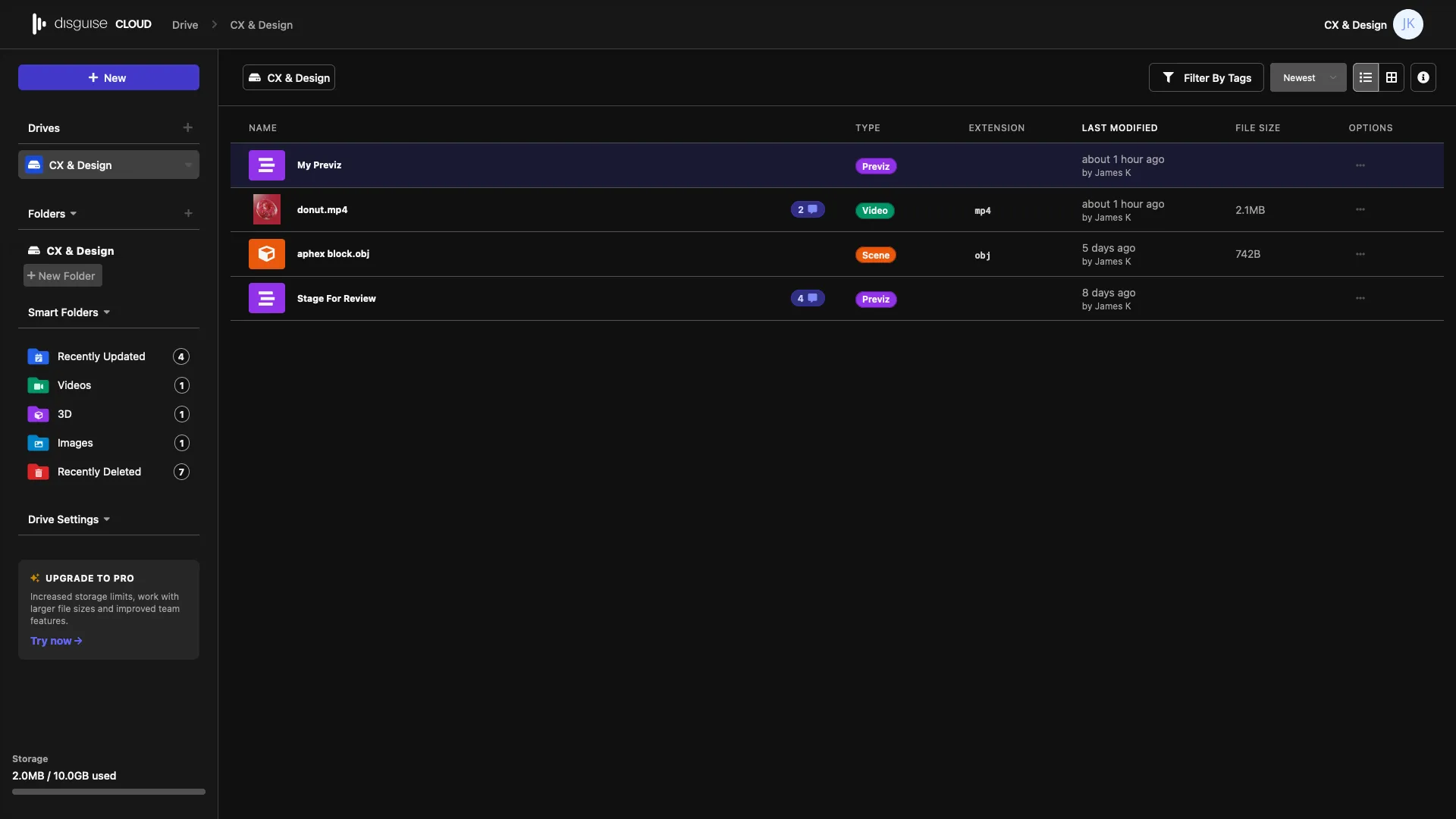The height and width of the screenshot is (819, 1456).
Task: Add a new drive with plus icon
Action: click(x=187, y=127)
